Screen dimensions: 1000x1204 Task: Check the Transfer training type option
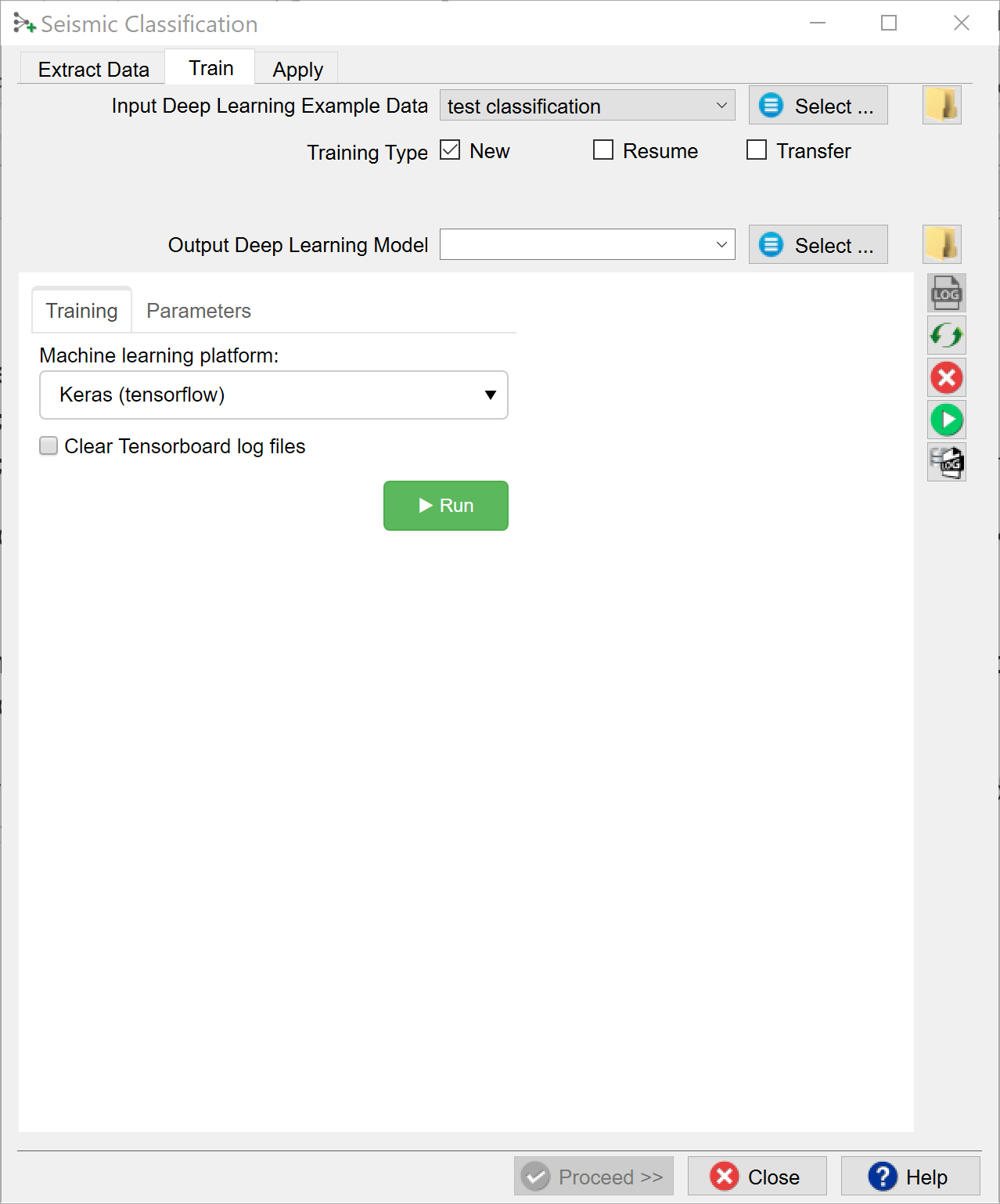tap(757, 150)
